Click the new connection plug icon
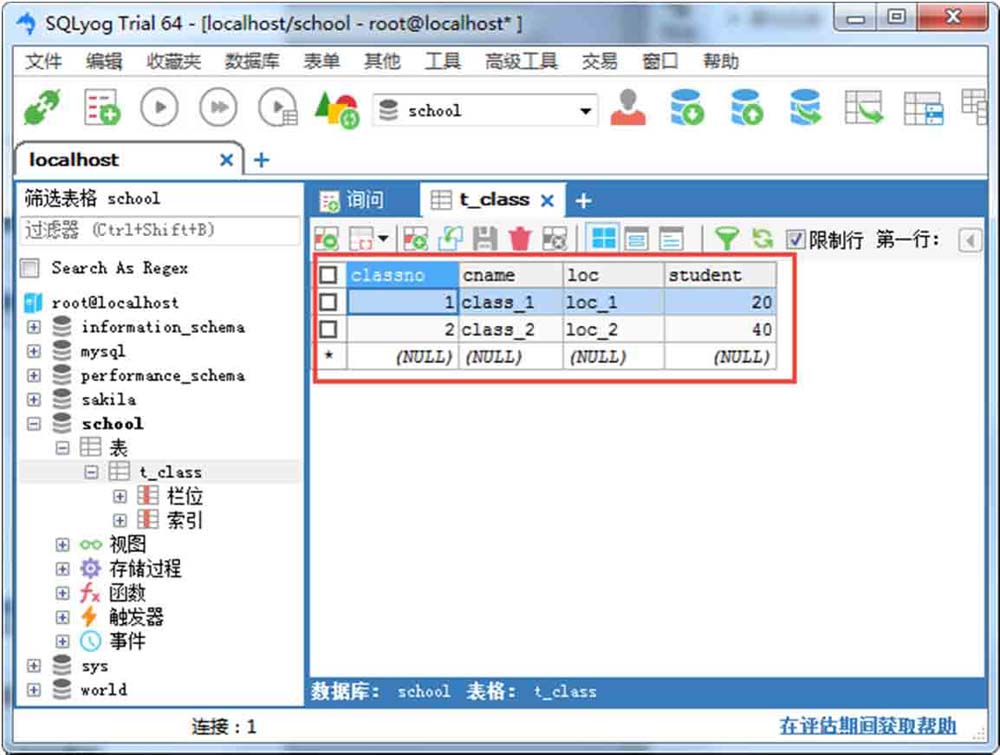Screen dimensions: 1000x755 pyautogui.click(x=41, y=107)
